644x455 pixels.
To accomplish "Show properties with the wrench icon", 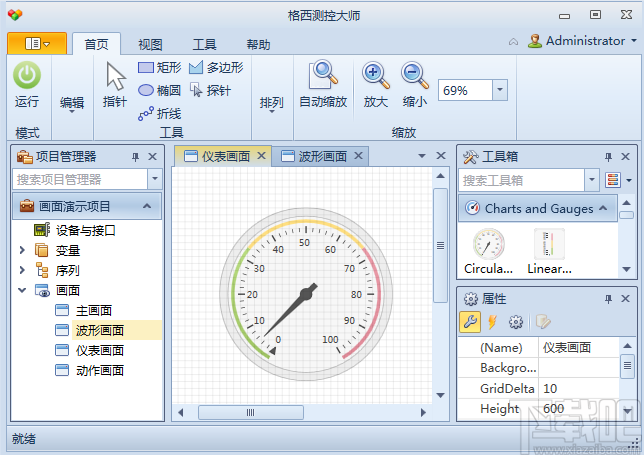I will click(470, 322).
